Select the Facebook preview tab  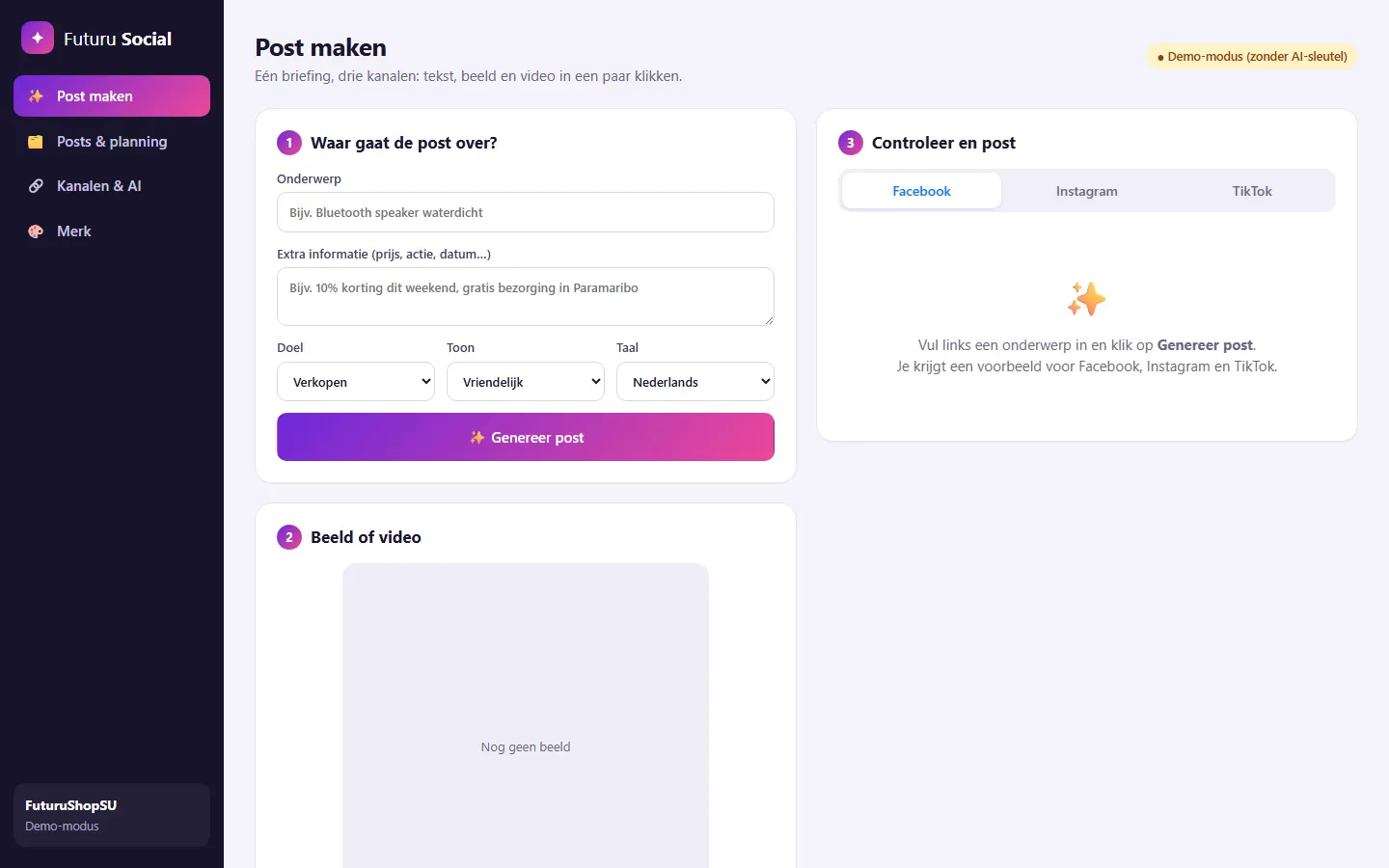921,191
